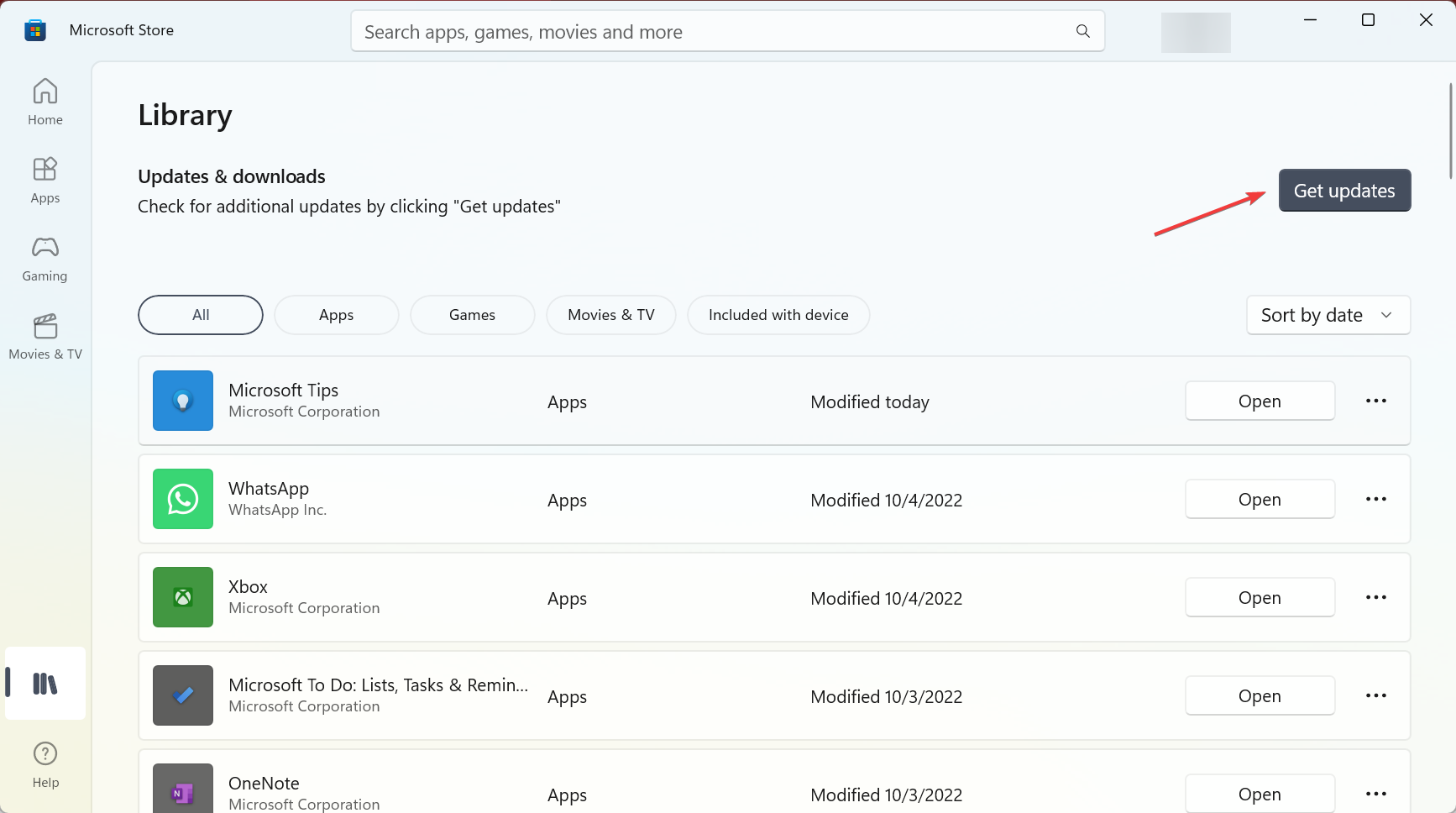
Task: Click the search magnifier icon
Action: 1082,31
